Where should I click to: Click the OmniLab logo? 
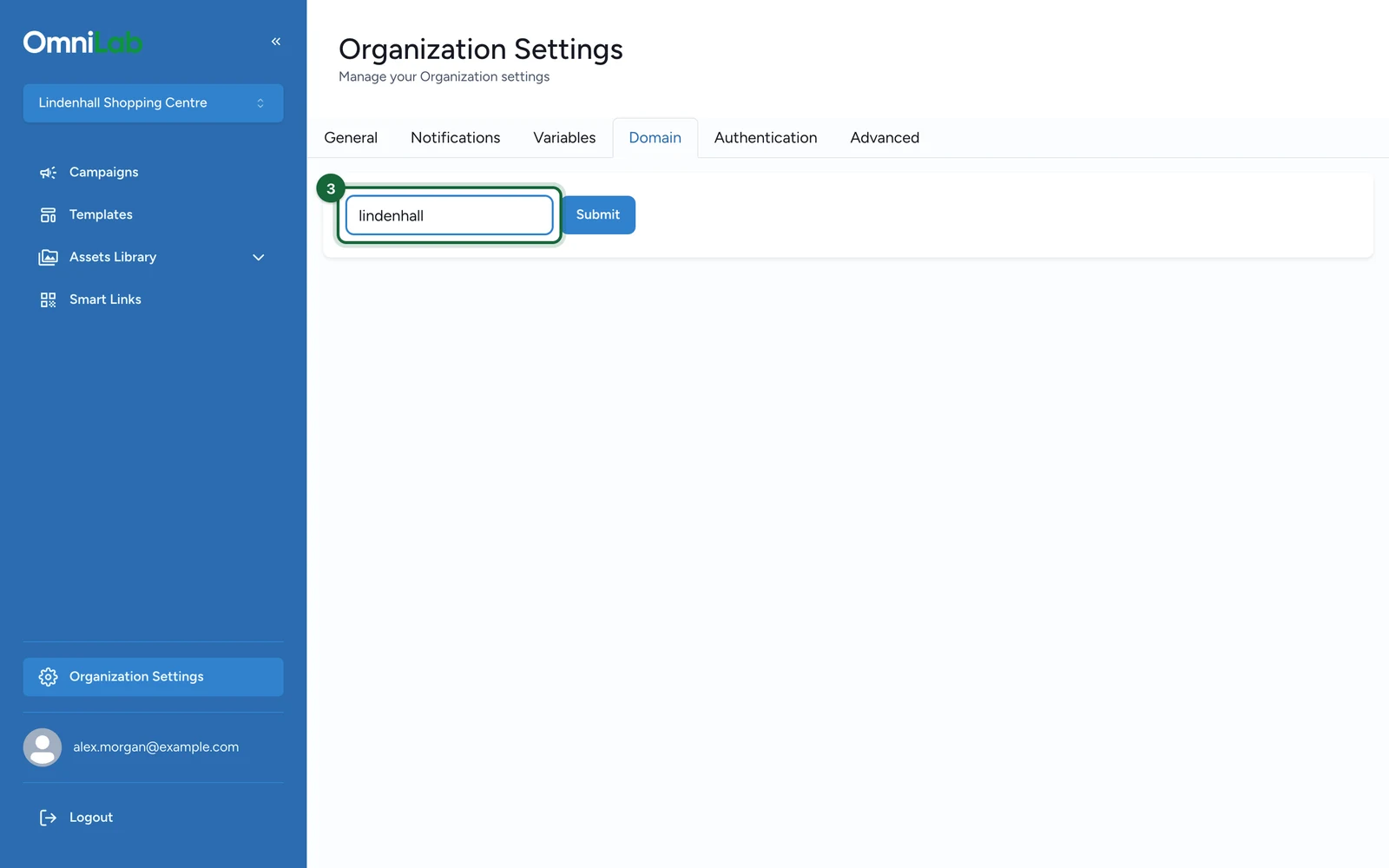click(x=83, y=43)
